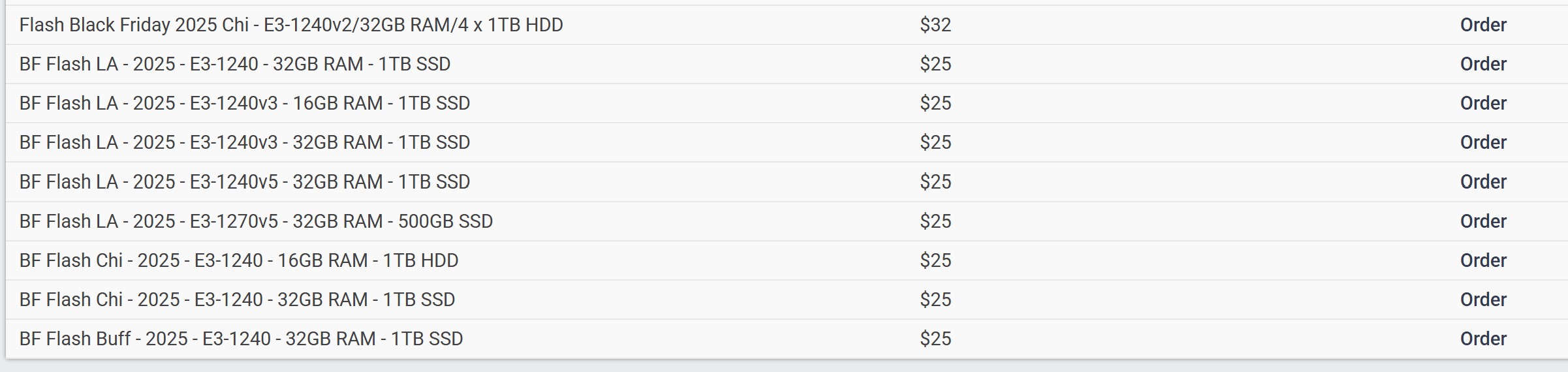This screenshot has width=1568, height=372.
Task: Order the LA E3-1240v3 16GB RAM server
Action: tap(1482, 103)
